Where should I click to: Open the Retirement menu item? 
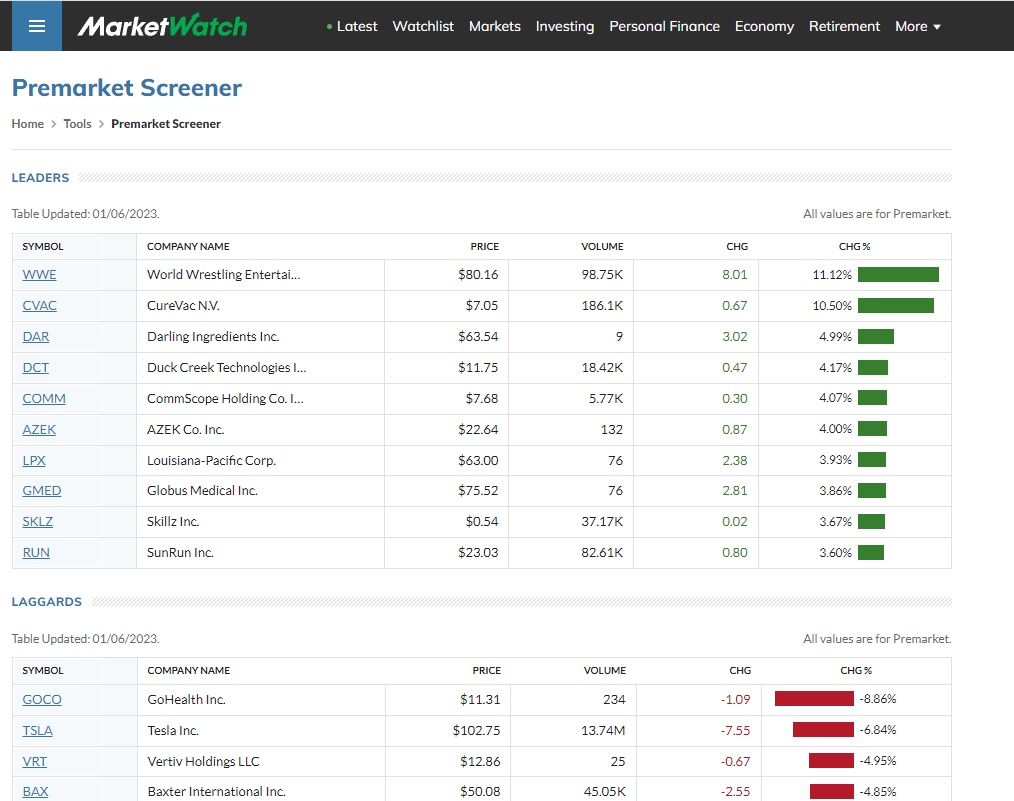click(x=844, y=27)
